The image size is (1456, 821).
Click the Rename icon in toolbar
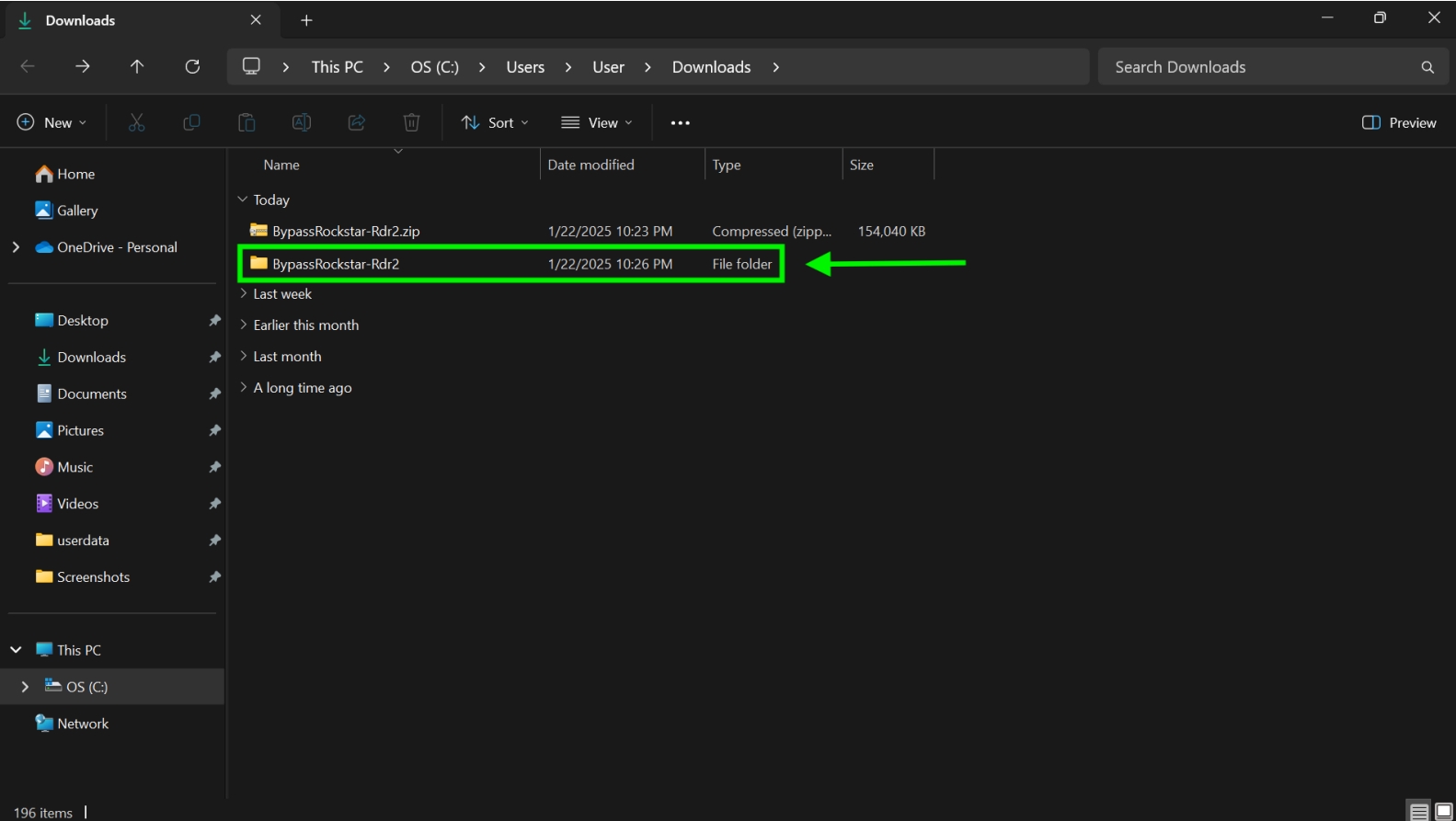302,122
